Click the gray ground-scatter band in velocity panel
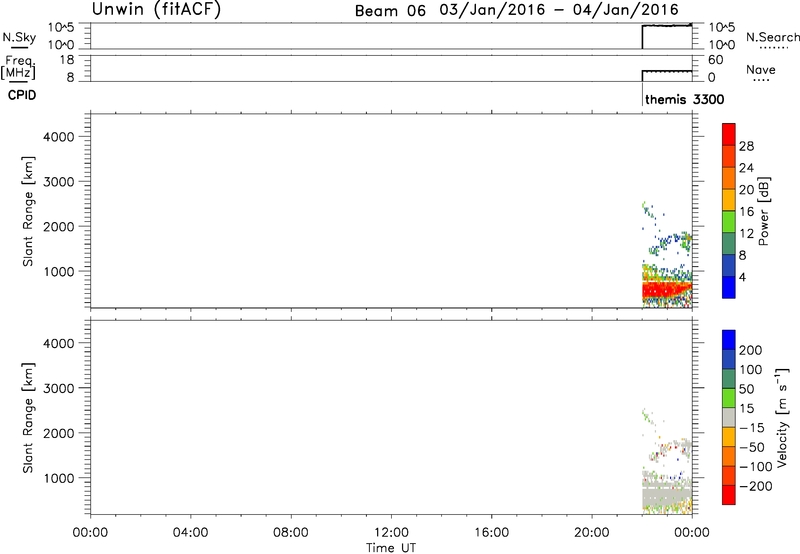 coord(667,495)
